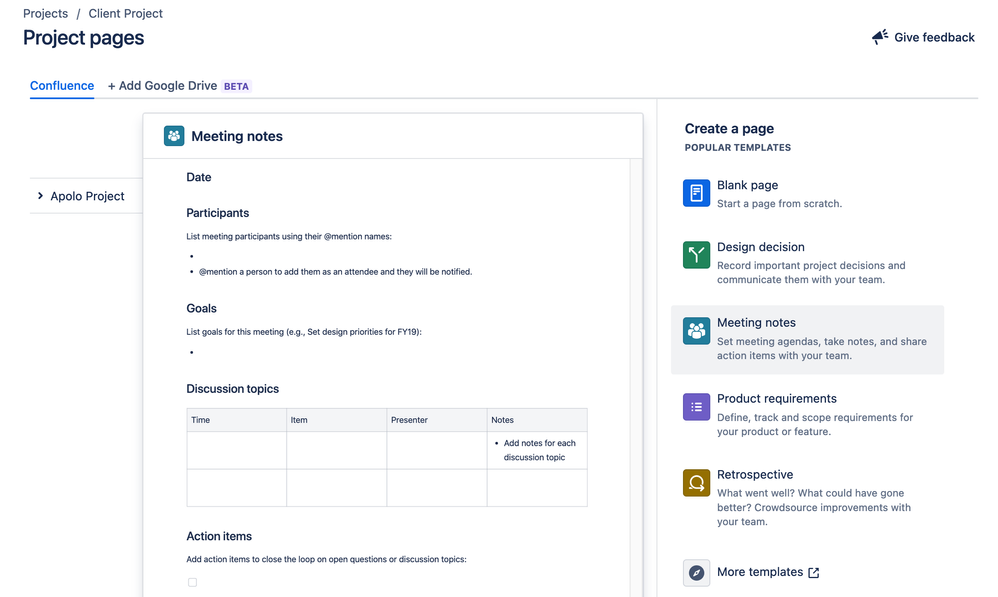The width and height of the screenshot is (998, 597).
Task: Select the Retrospective template icon
Action: tap(696, 482)
